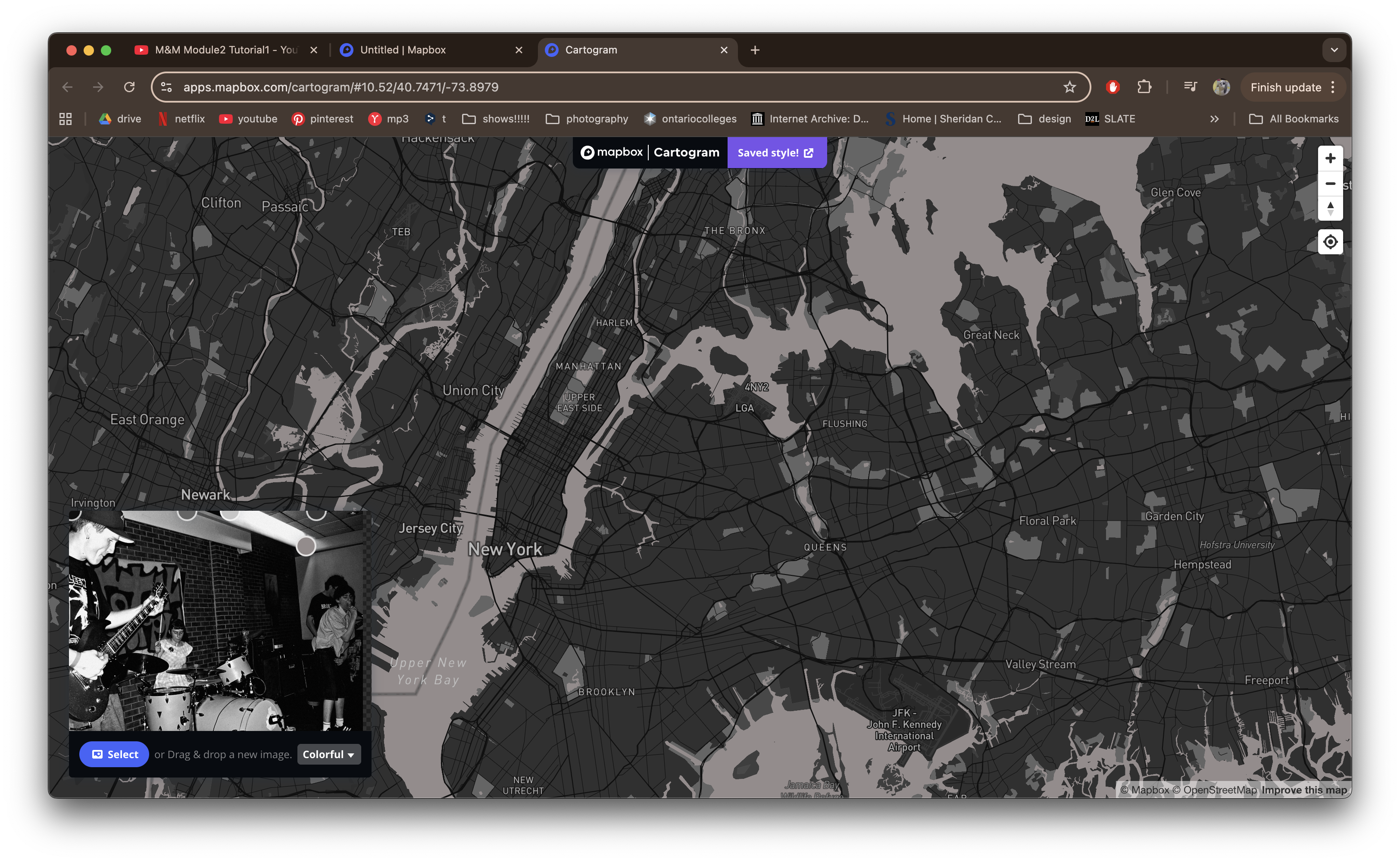This screenshot has height=862, width=1400.
Task: Zoom in using the map plus control
Action: click(1331, 158)
